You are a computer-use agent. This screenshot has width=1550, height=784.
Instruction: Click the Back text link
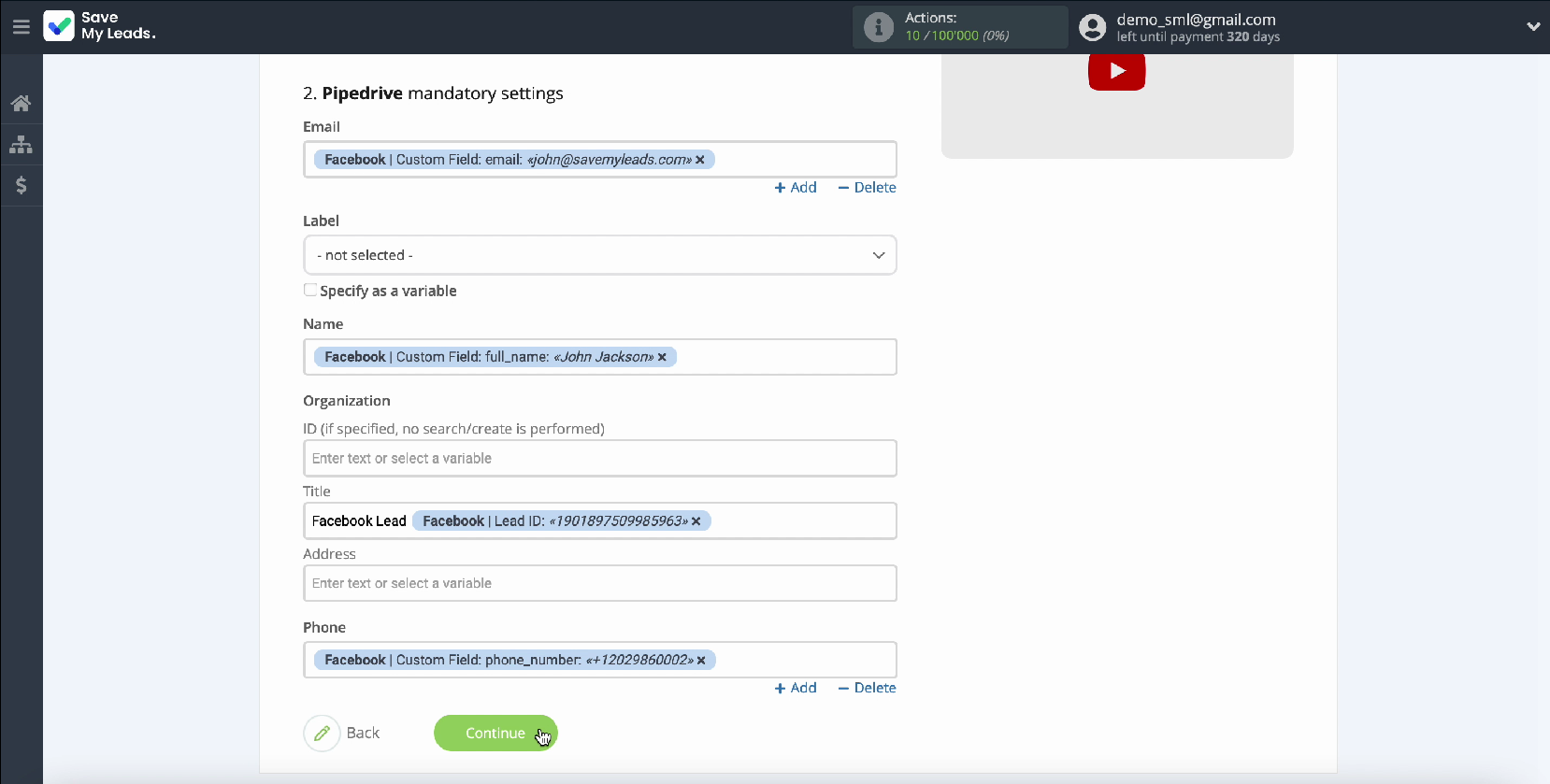[363, 734]
